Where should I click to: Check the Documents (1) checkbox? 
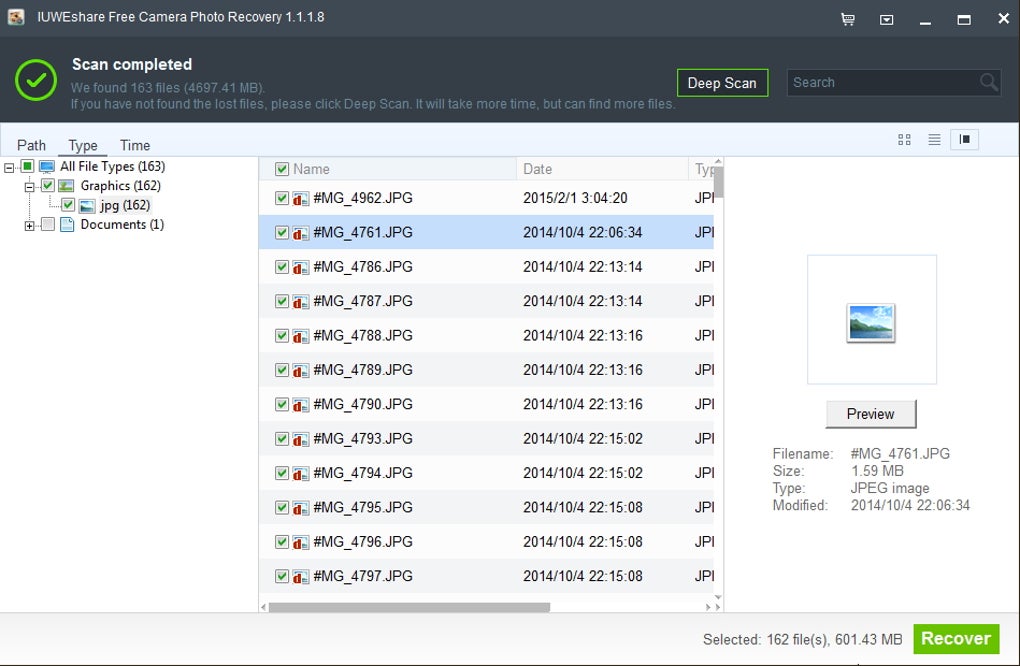[48, 225]
